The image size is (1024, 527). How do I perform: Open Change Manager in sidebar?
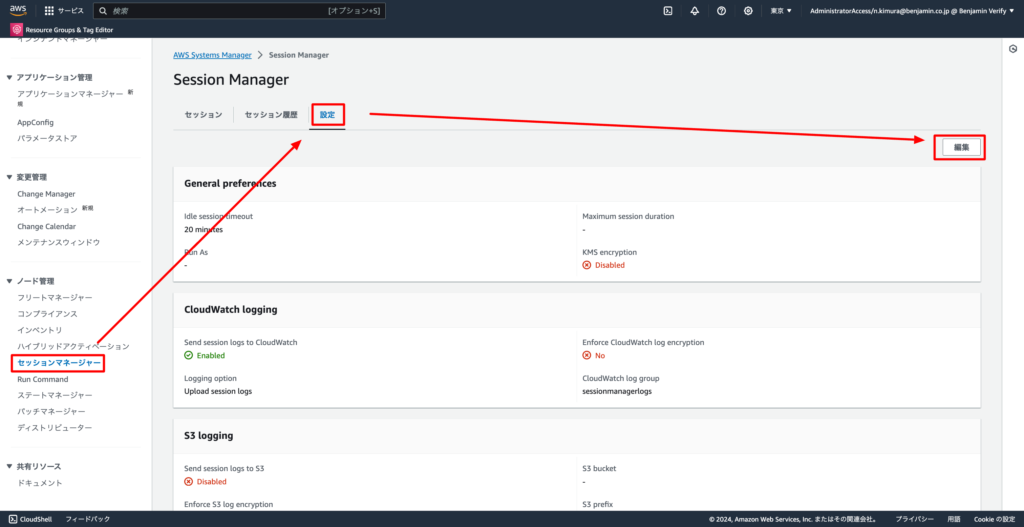pos(46,194)
